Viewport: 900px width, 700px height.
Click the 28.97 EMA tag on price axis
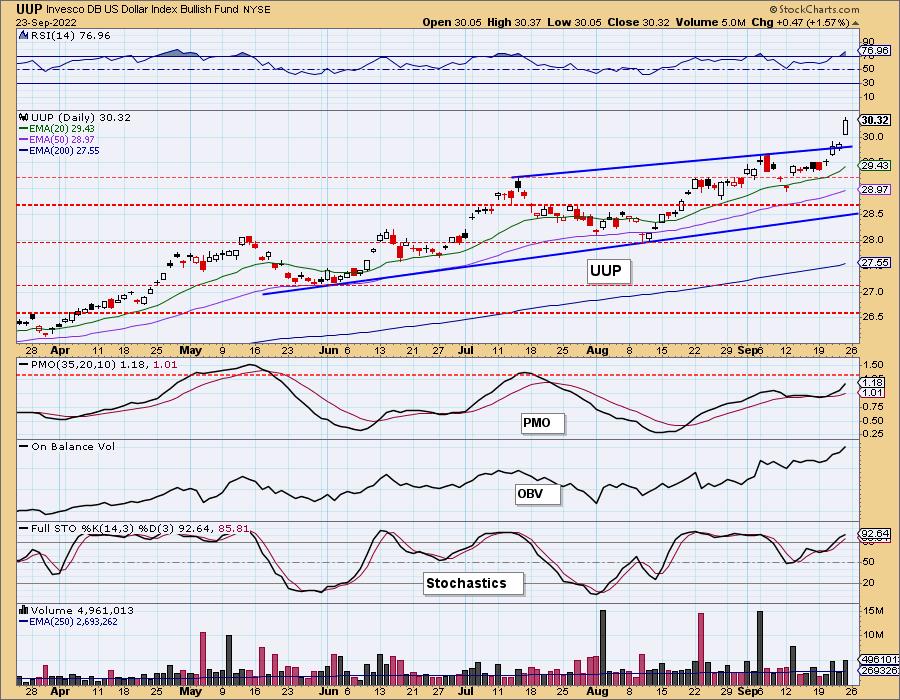[x=876, y=189]
